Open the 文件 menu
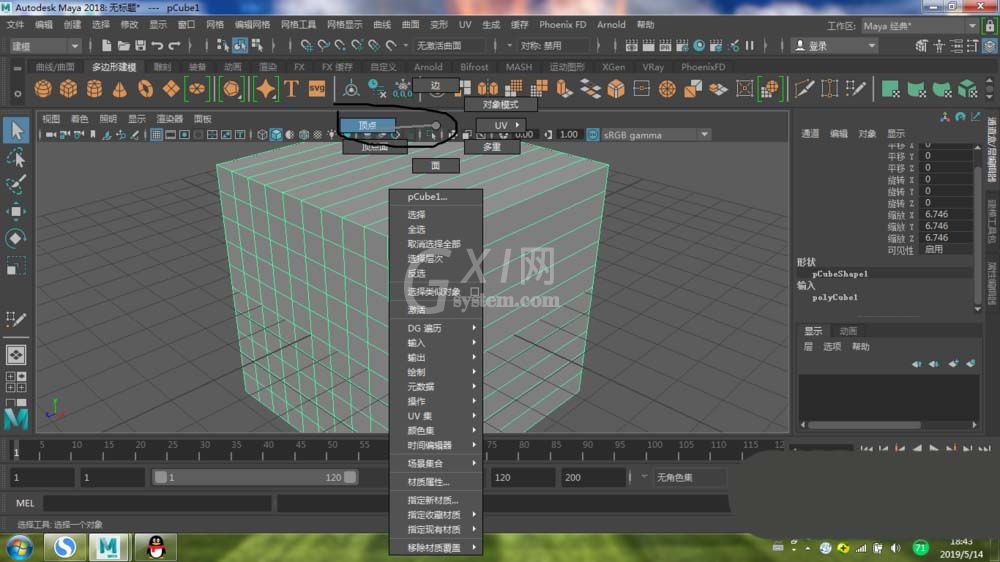Screen dimensions: 1000x562 pos(15,25)
